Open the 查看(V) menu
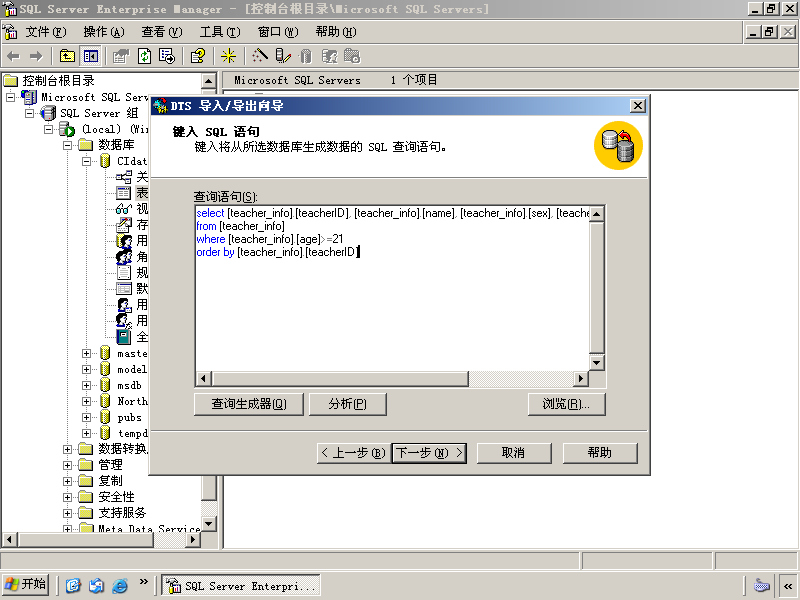 pyautogui.click(x=162, y=32)
